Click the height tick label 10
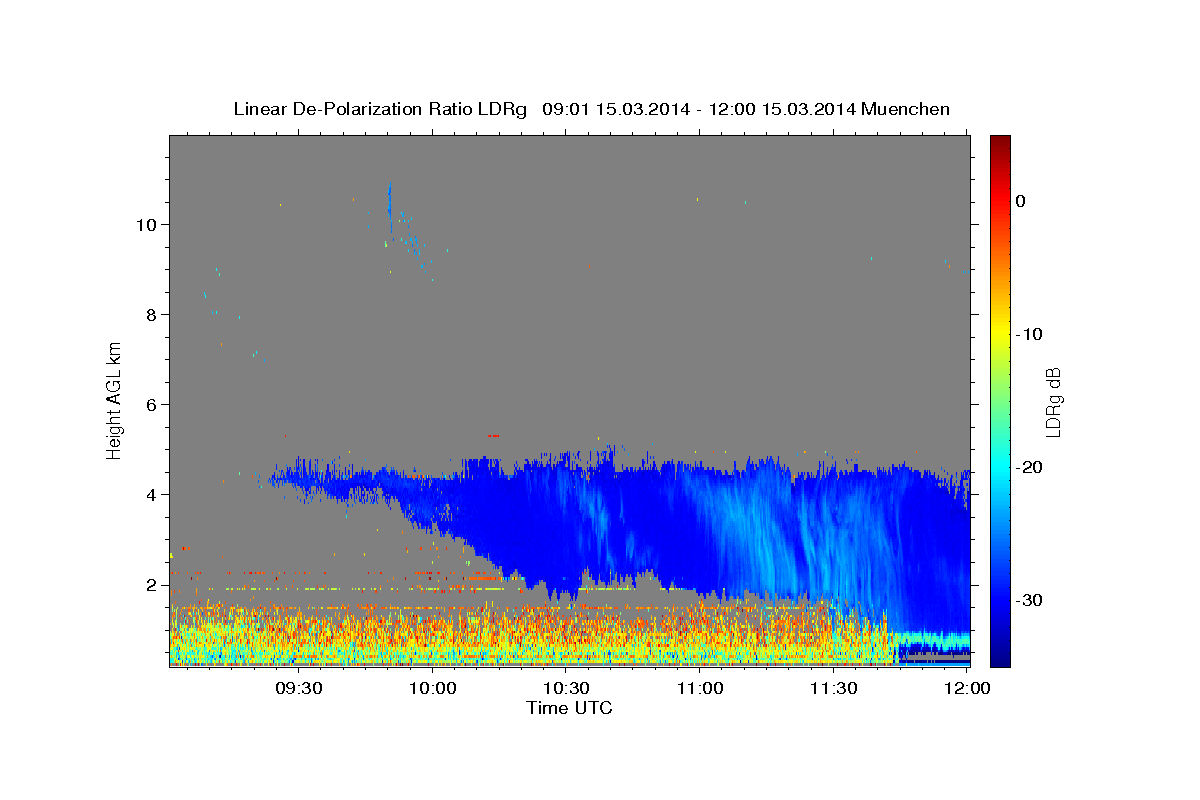 click(x=146, y=224)
